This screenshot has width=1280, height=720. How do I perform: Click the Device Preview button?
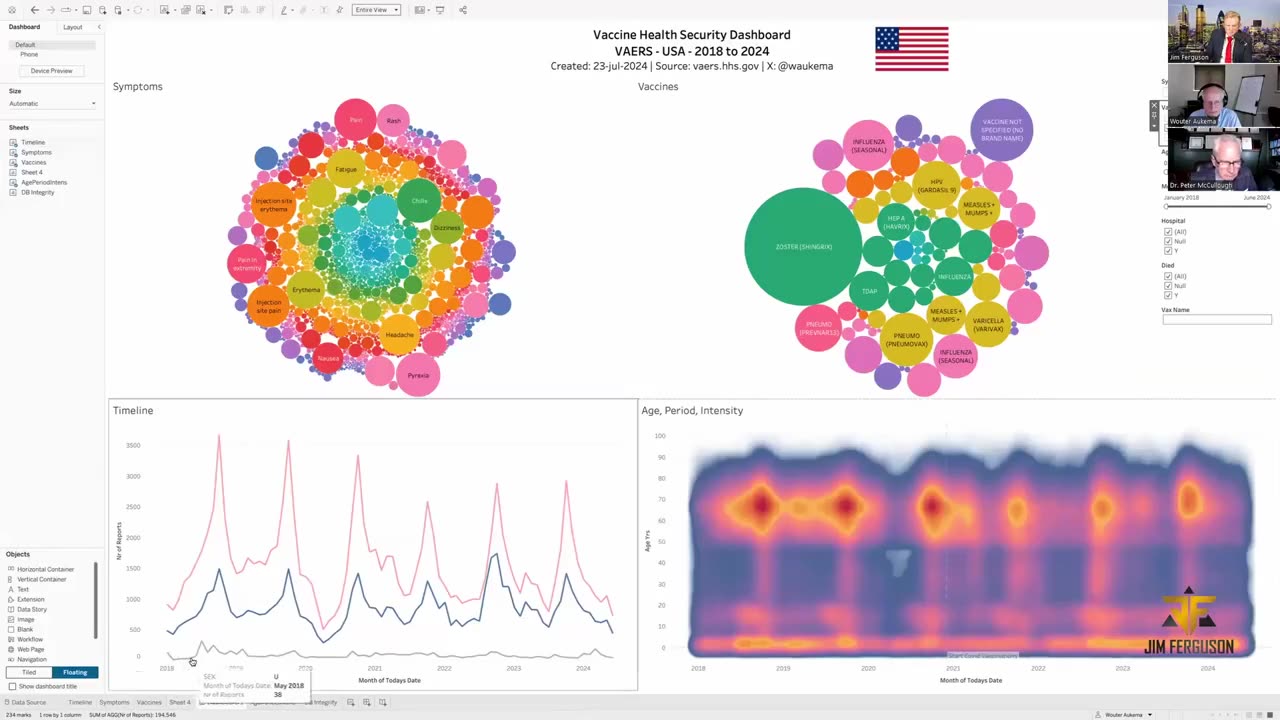(51, 71)
